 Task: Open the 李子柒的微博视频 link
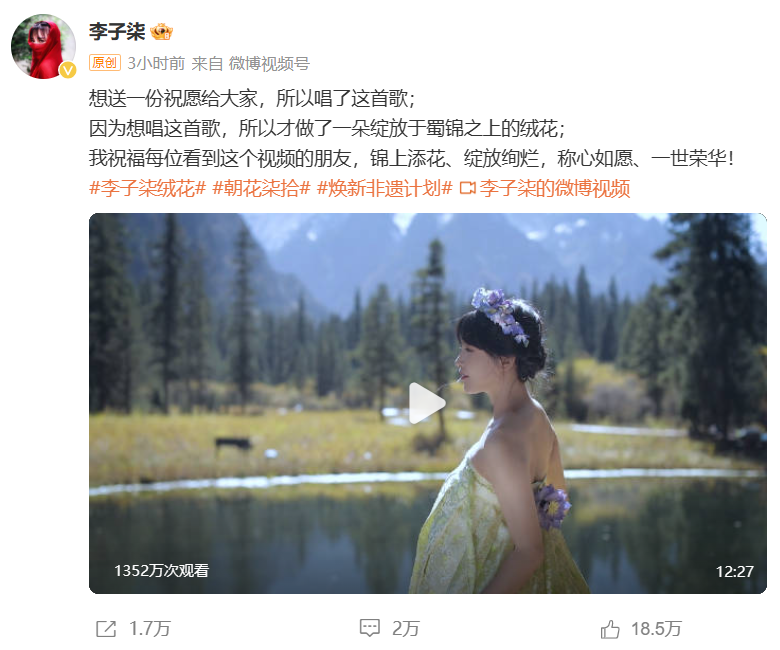(x=555, y=188)
